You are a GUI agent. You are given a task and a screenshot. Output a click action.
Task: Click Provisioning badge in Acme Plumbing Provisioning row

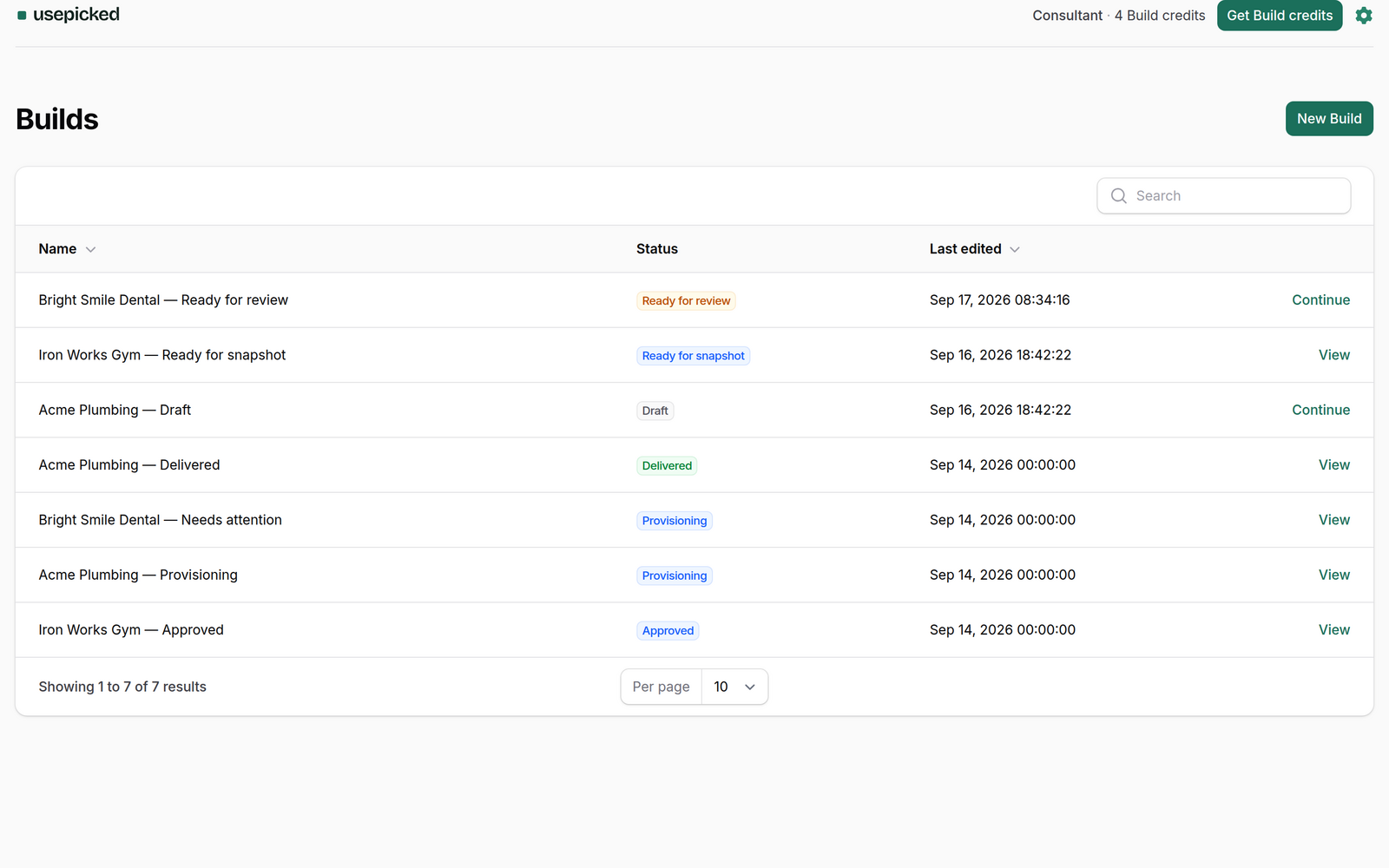tap(675, 575)
